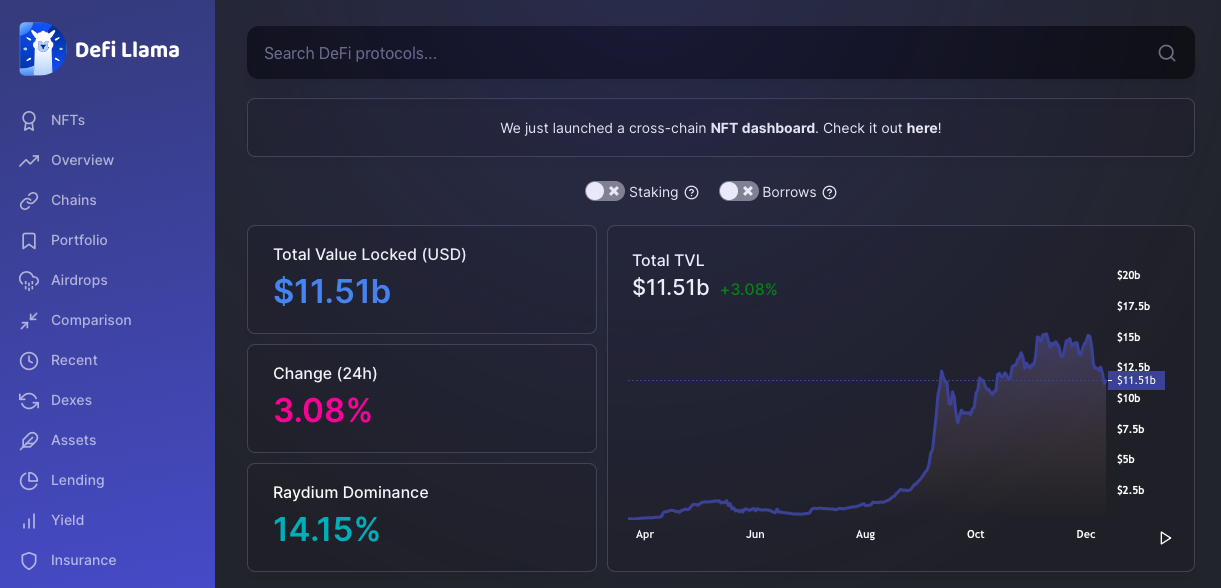This screenshot has height=588, width=1221.
Task: Click the Airdrops cloud icon
Action: 29,280
